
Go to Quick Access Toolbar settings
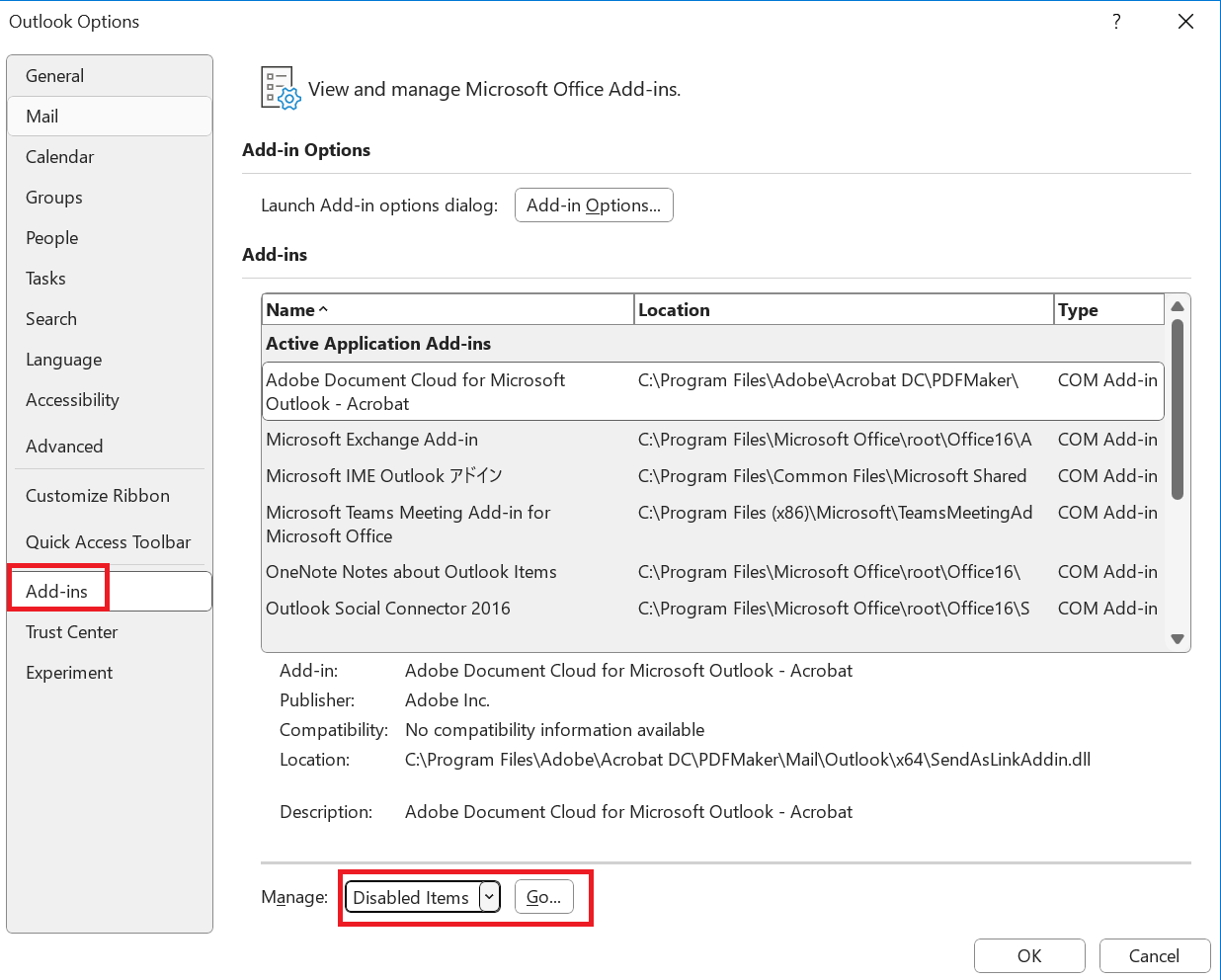[x=109, y=542]
